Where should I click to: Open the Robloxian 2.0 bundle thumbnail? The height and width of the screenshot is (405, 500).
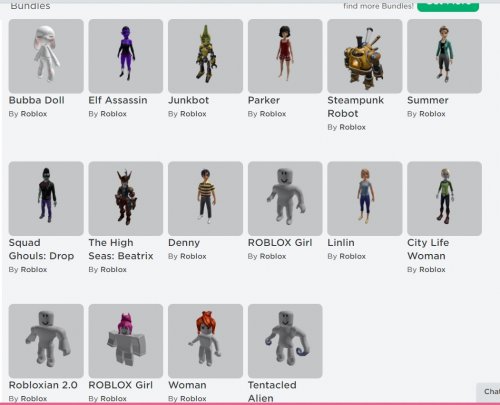point(46,341)
